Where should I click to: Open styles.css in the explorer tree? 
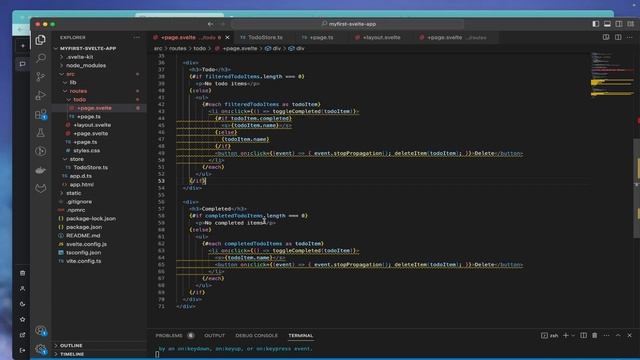tap(87, 150)
